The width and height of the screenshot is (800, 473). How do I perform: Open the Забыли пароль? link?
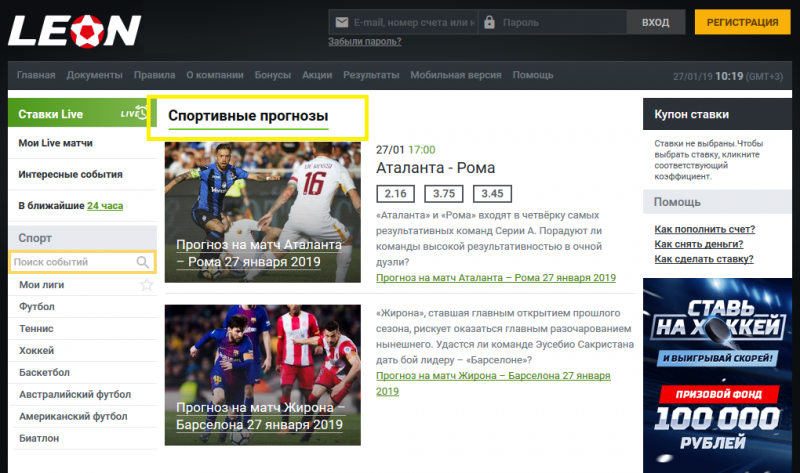click(364, 41)
